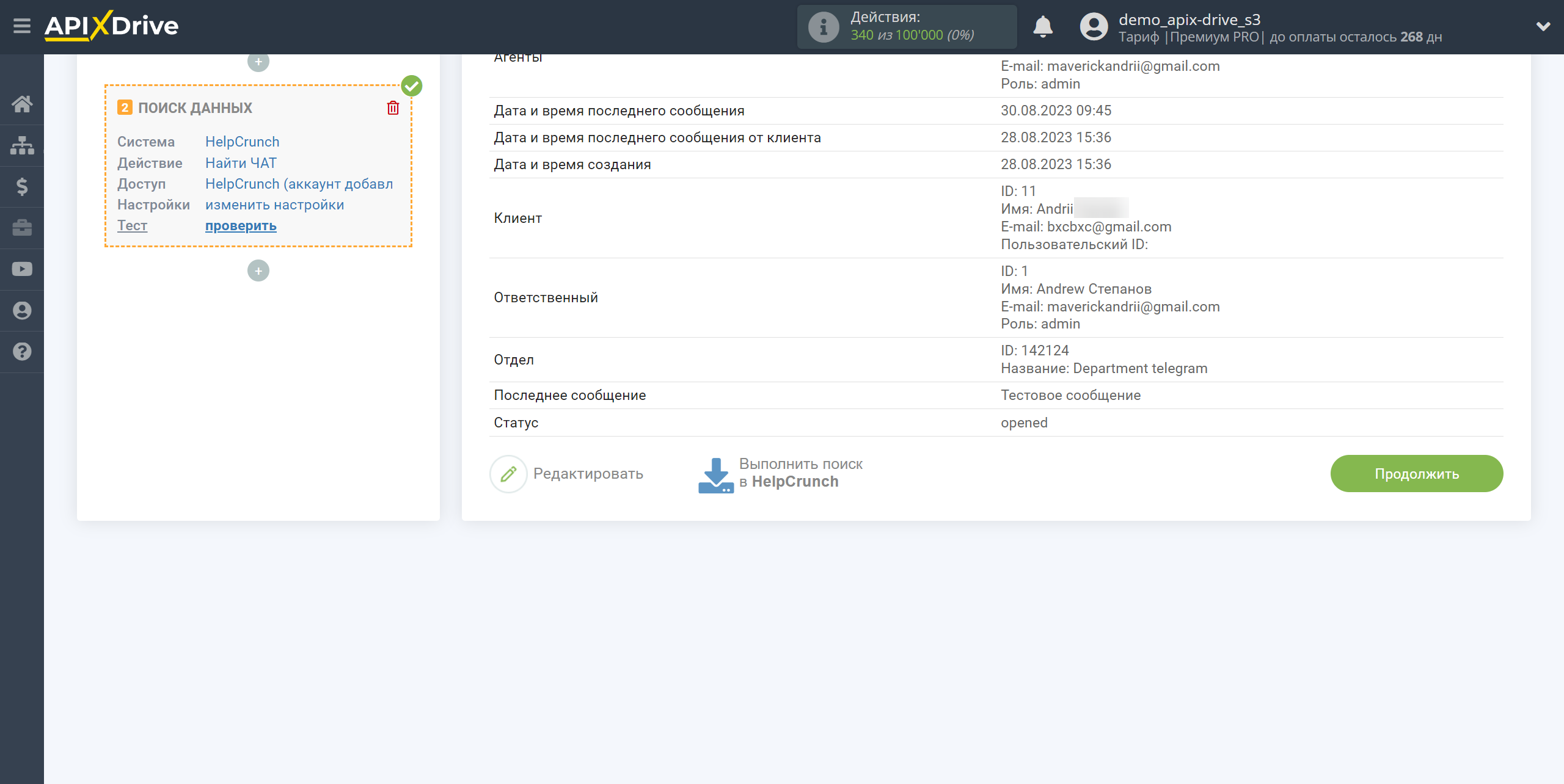Go to home in sidebar

(x=22, y=104)
